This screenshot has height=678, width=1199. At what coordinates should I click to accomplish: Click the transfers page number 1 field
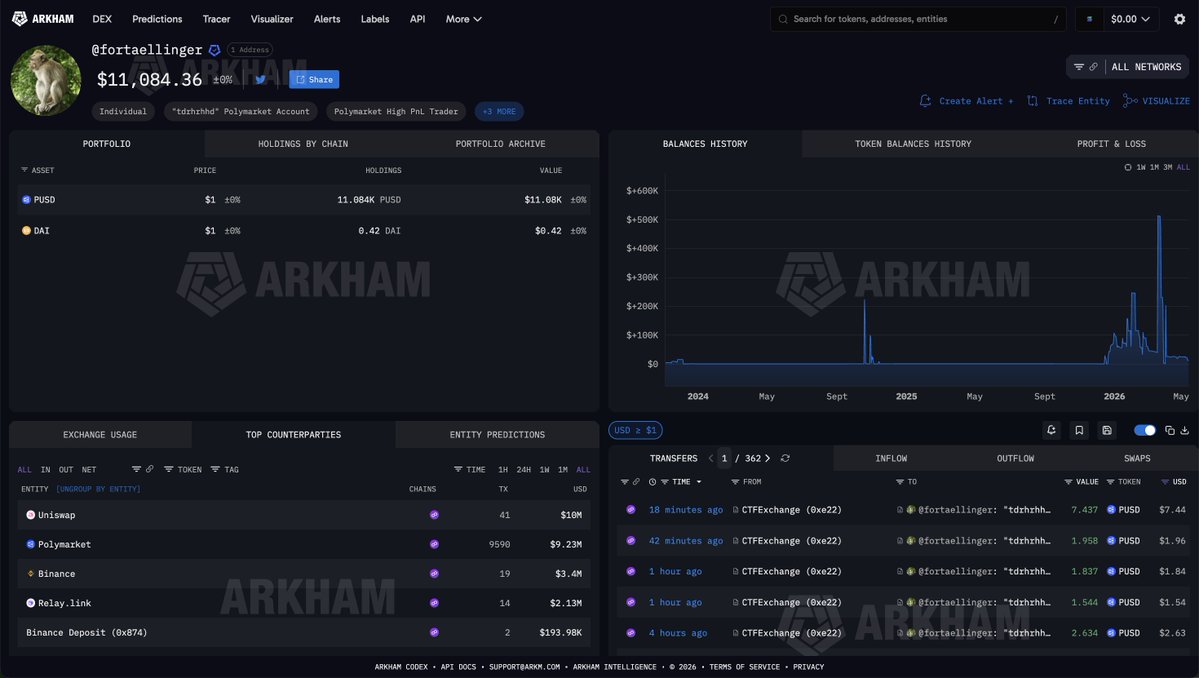(x=724, y=459)
